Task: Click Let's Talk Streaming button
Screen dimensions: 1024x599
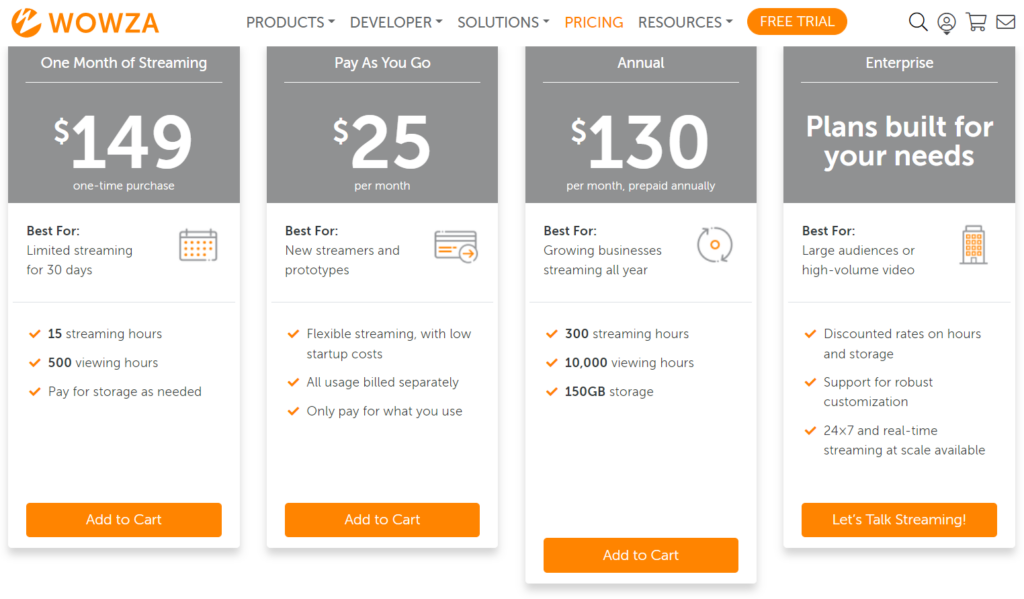Action: point(899,520)
